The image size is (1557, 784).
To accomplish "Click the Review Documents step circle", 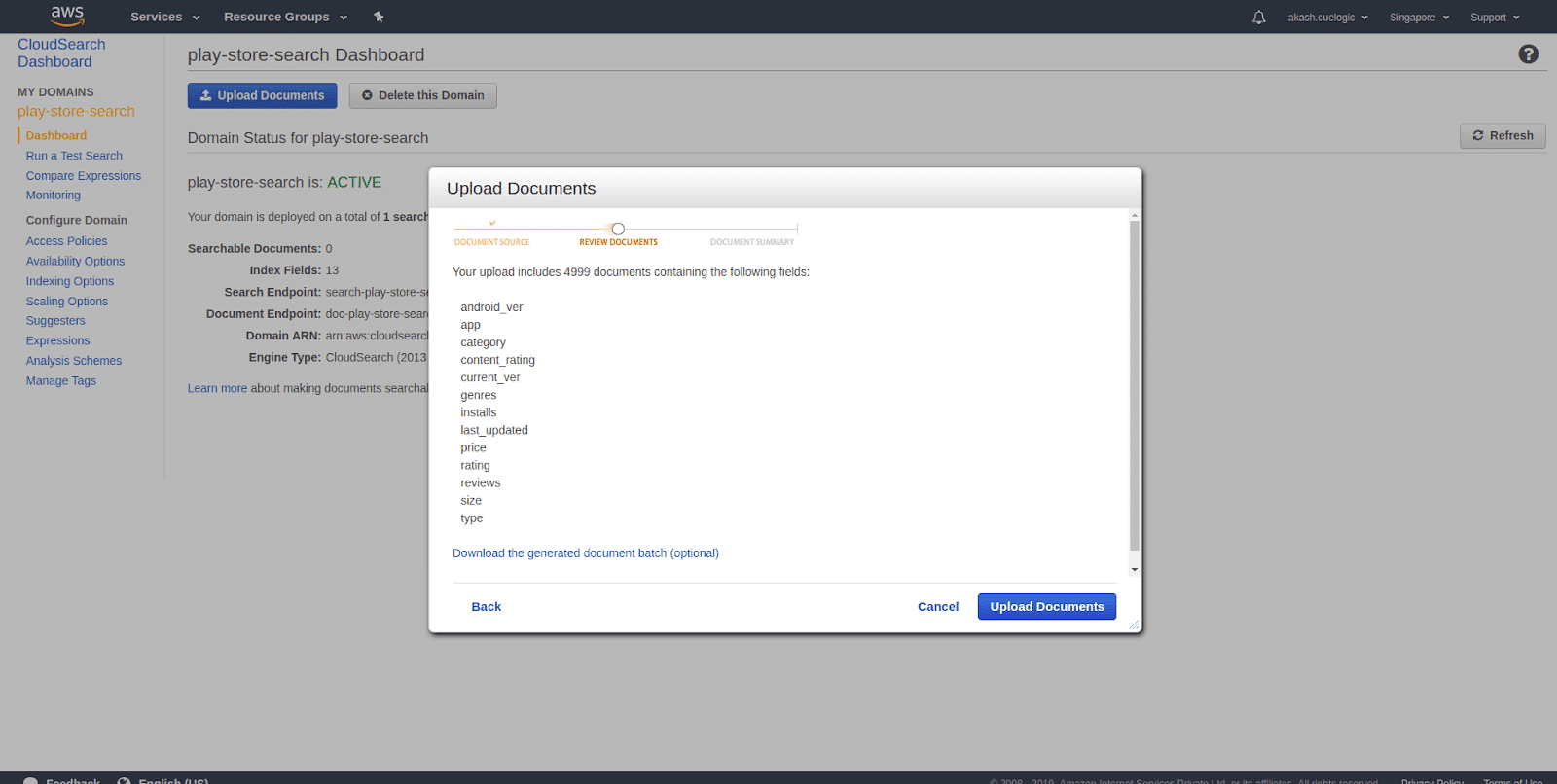I will (618, 230).
